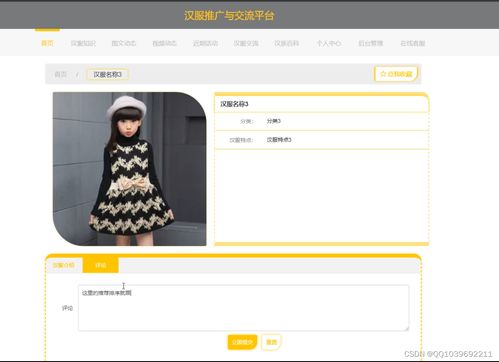
Task: Click the 汉服特点3 value text
Action: click(279, 140)
